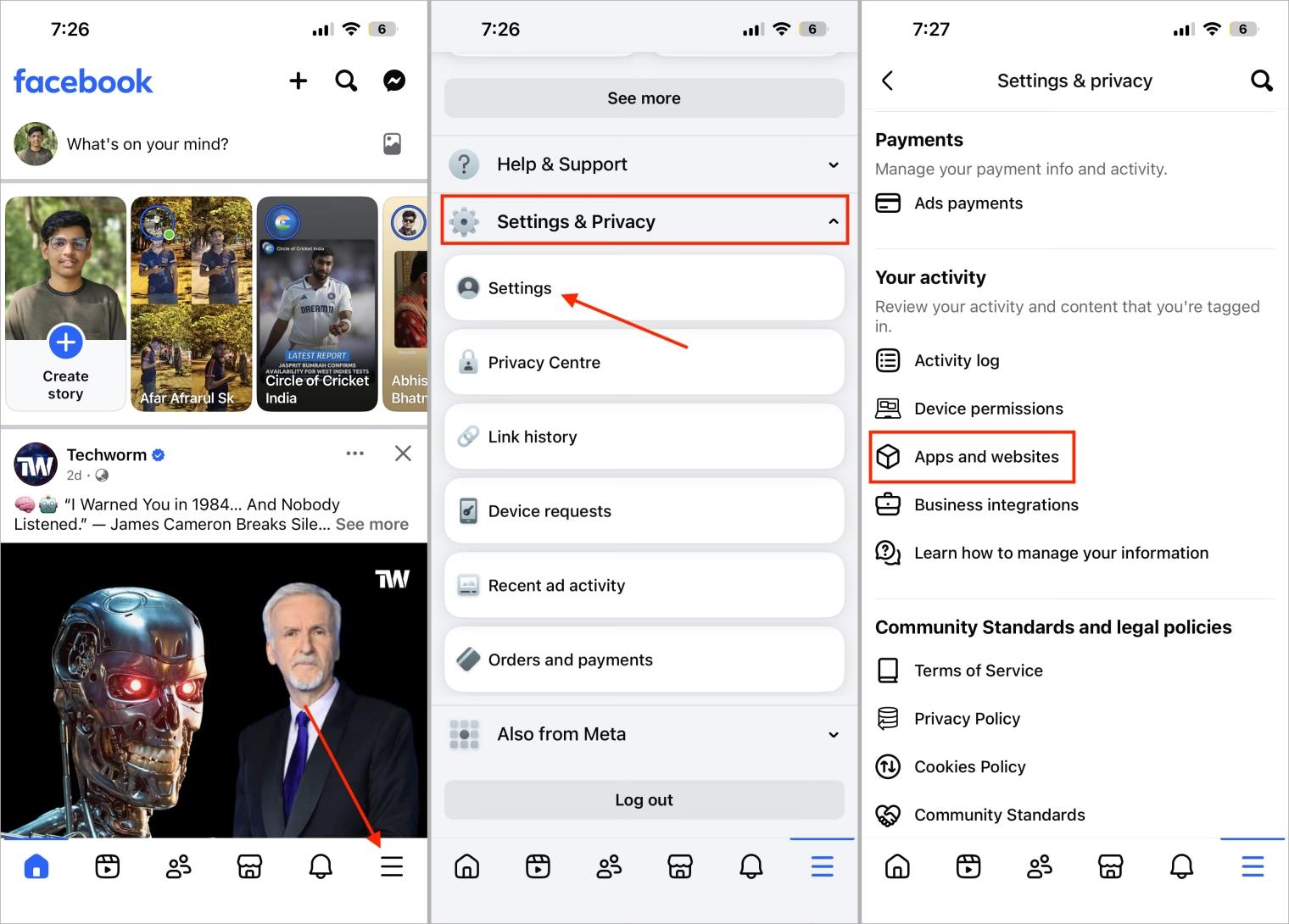This screenshot has width=1289, height=924.
Task: Tap search icon in Settings & privacy header
Action: point(1261,81)
